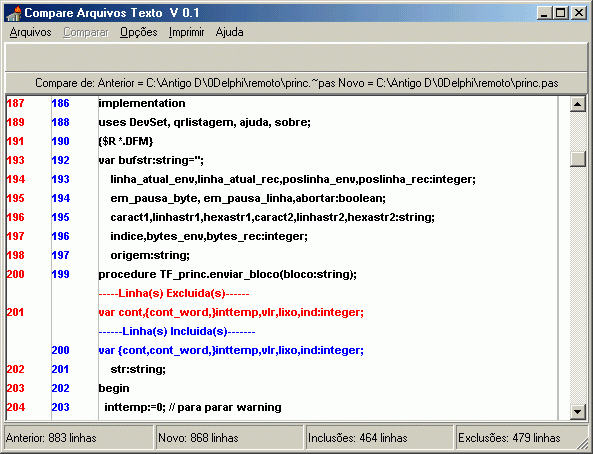Click the grayed-out Comparar menu
The width and height of the screenshot is (593, 454).
[86, 33]
